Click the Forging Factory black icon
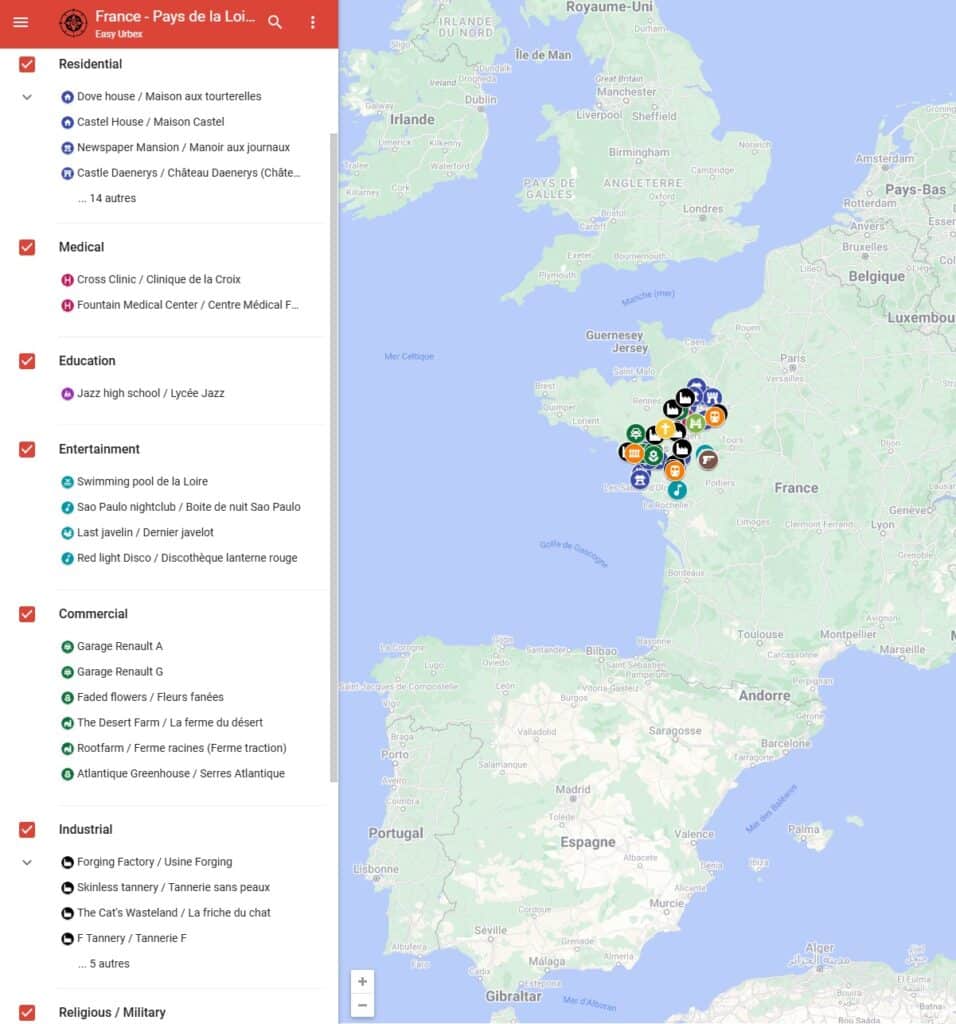 67,862
